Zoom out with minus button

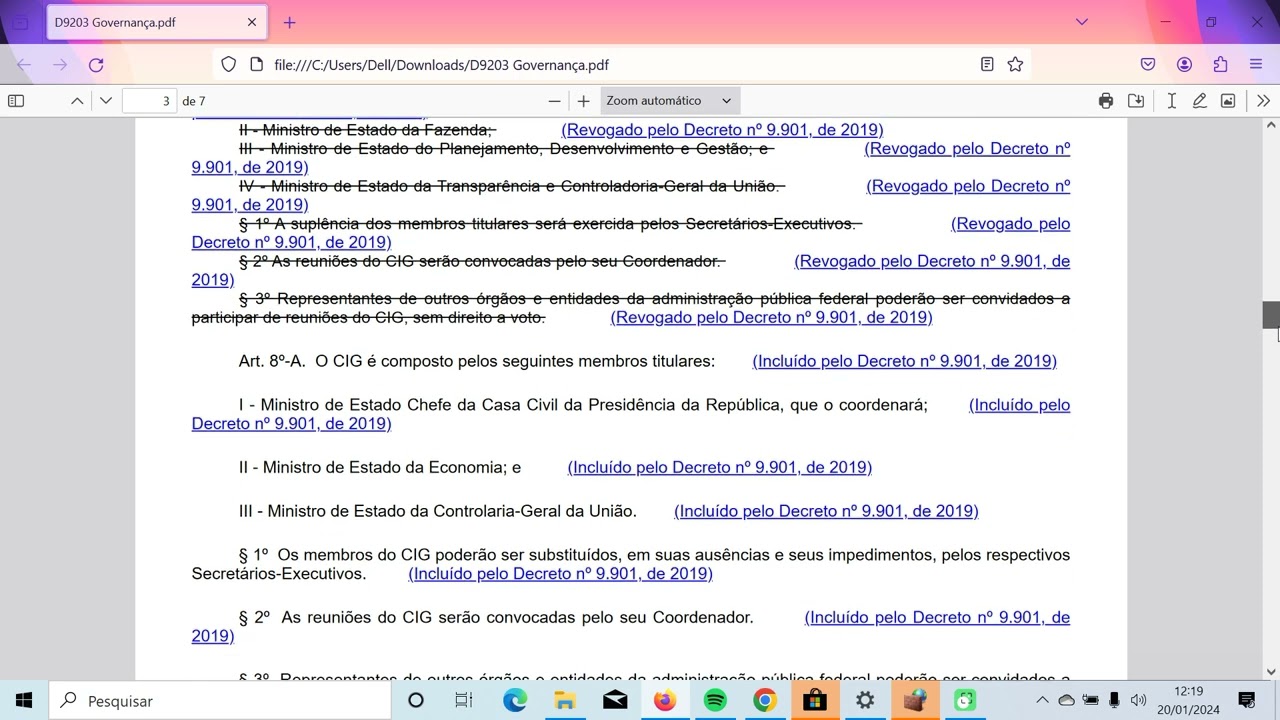click(x=554, y=101)
